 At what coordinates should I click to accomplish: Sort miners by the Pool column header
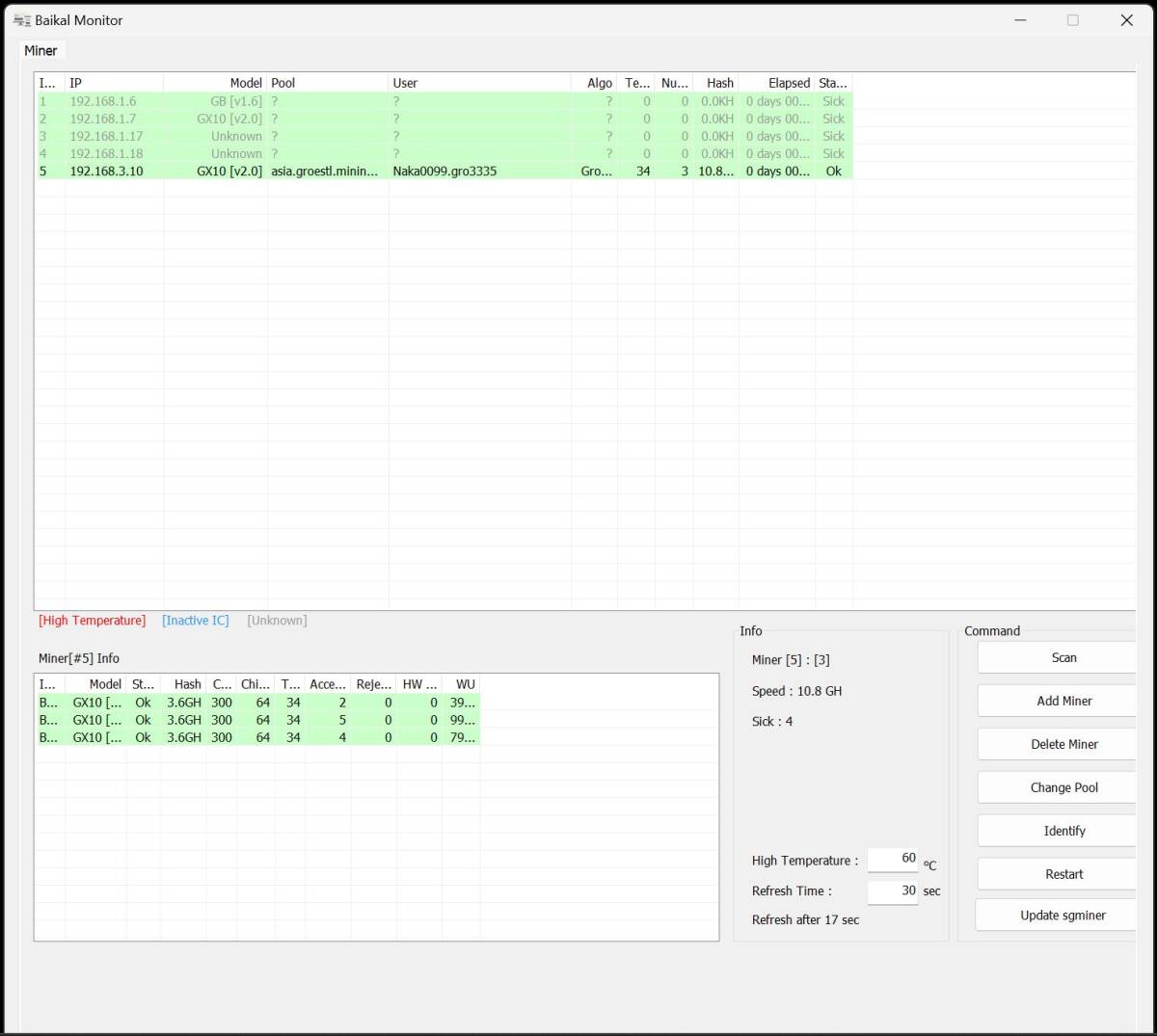tap(328, 83)
